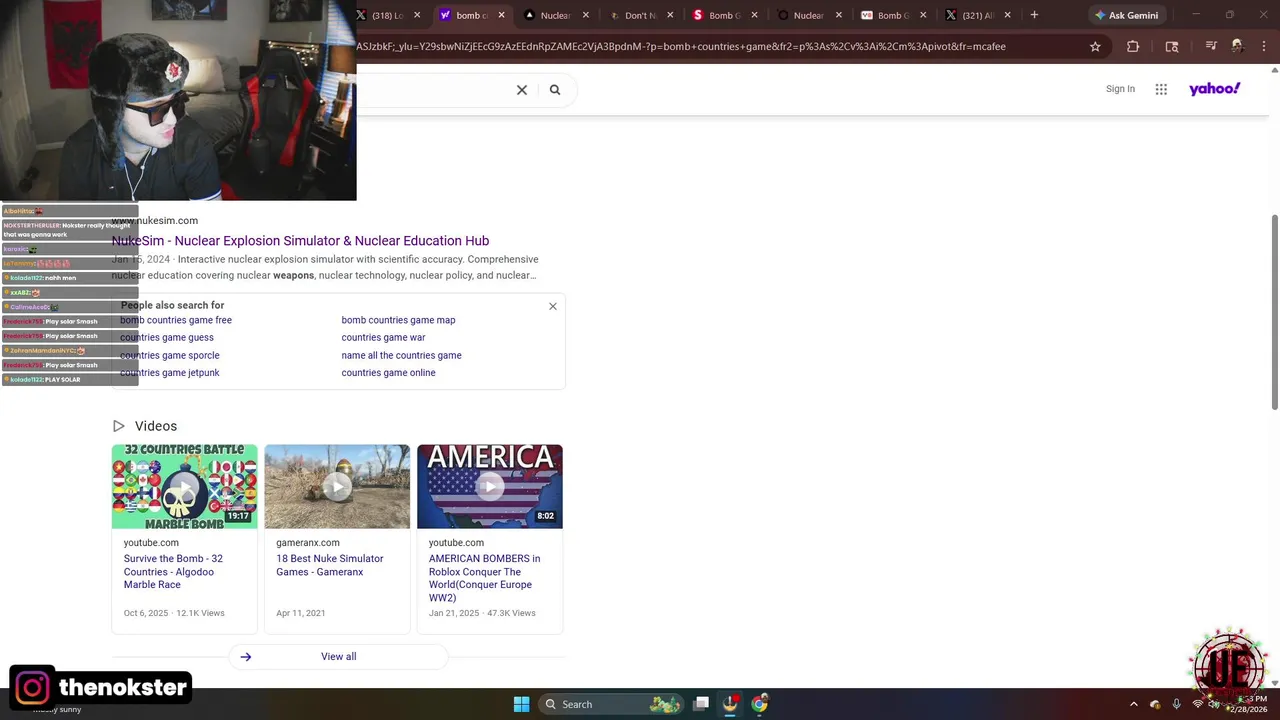Open Google Chrome from the taskbar
The image size is (1280, 720).
[x=760, y=704]
